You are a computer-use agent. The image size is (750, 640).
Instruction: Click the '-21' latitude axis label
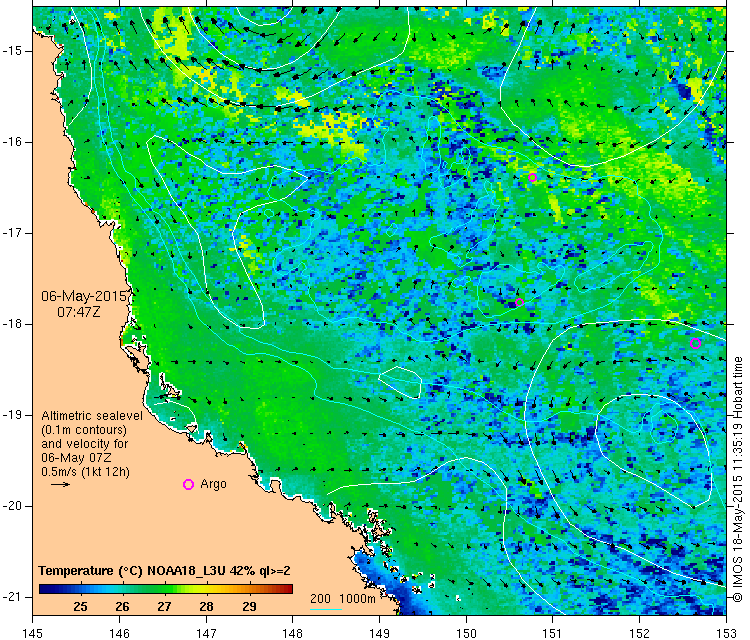(11, 597)
